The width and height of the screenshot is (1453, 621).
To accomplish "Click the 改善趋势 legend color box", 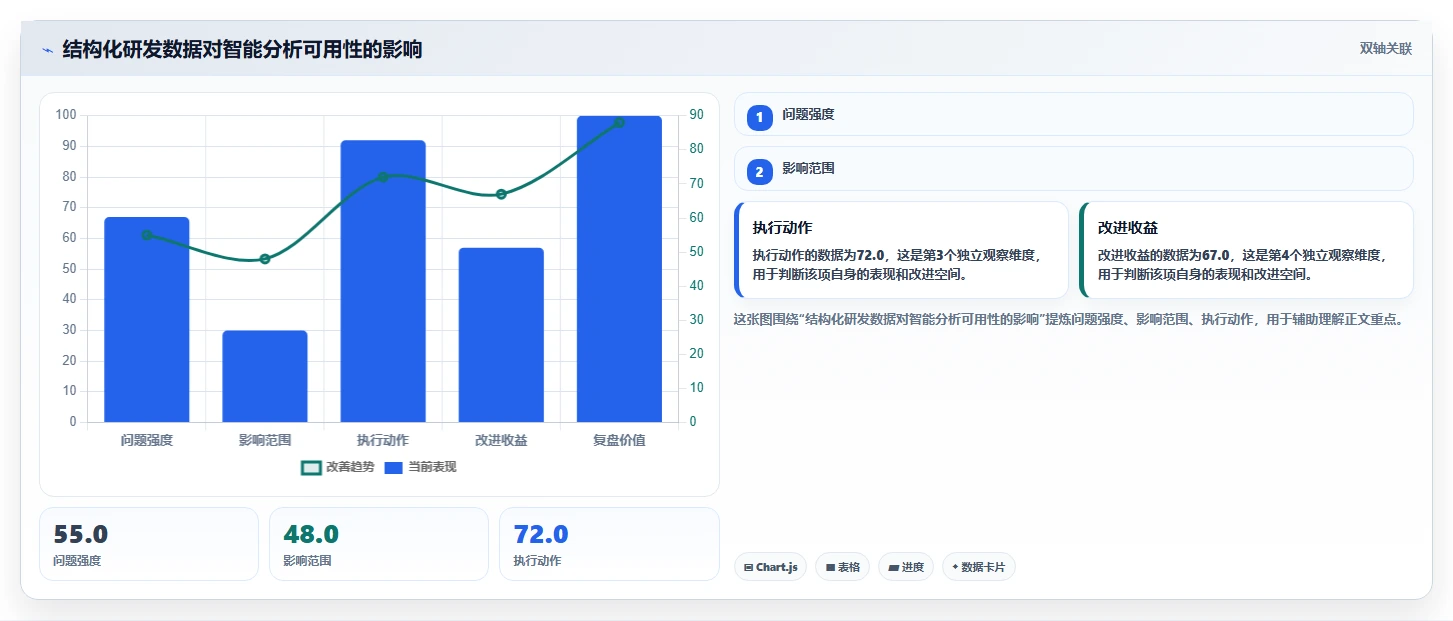I will 311,467.
